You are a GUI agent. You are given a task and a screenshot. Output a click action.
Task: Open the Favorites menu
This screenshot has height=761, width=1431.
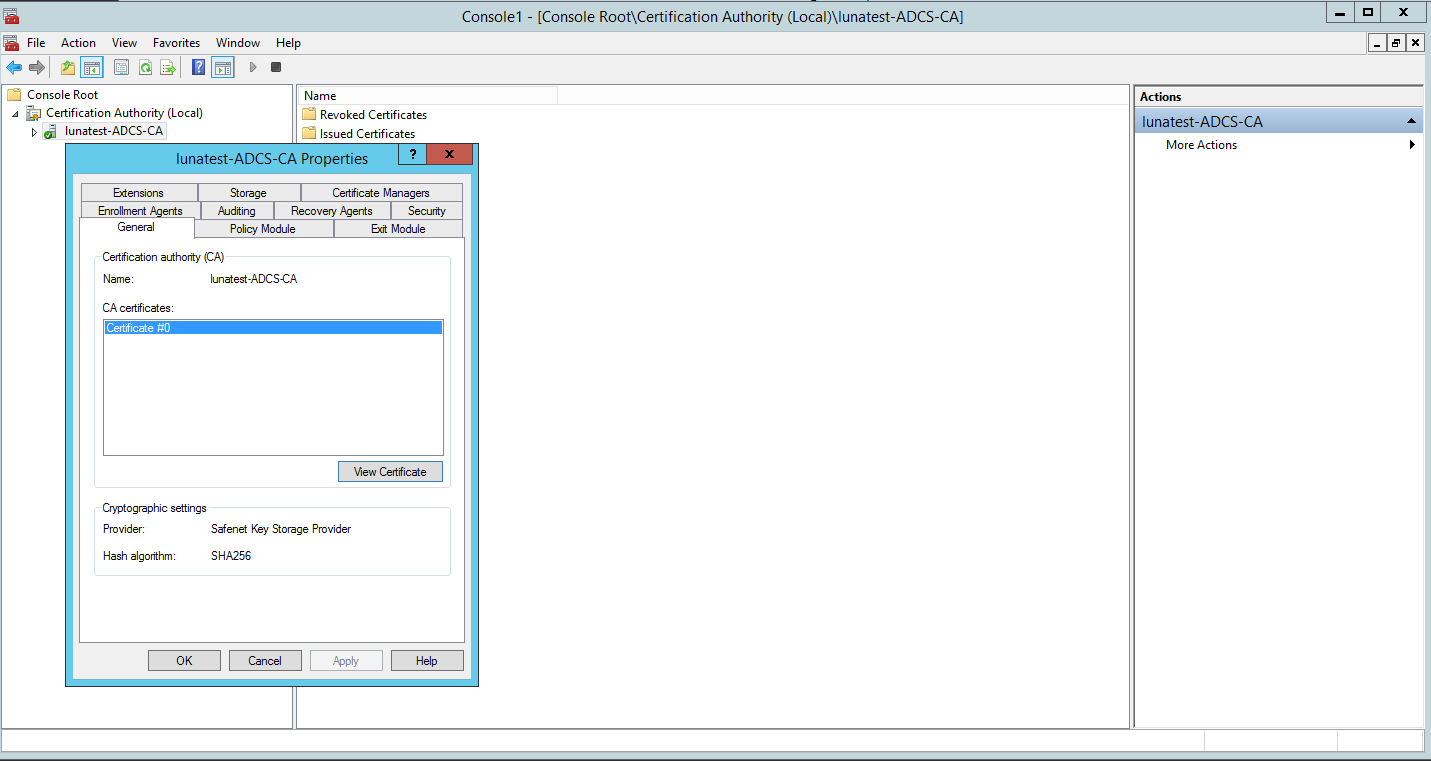pyautogui.click(x=176, y=43)
